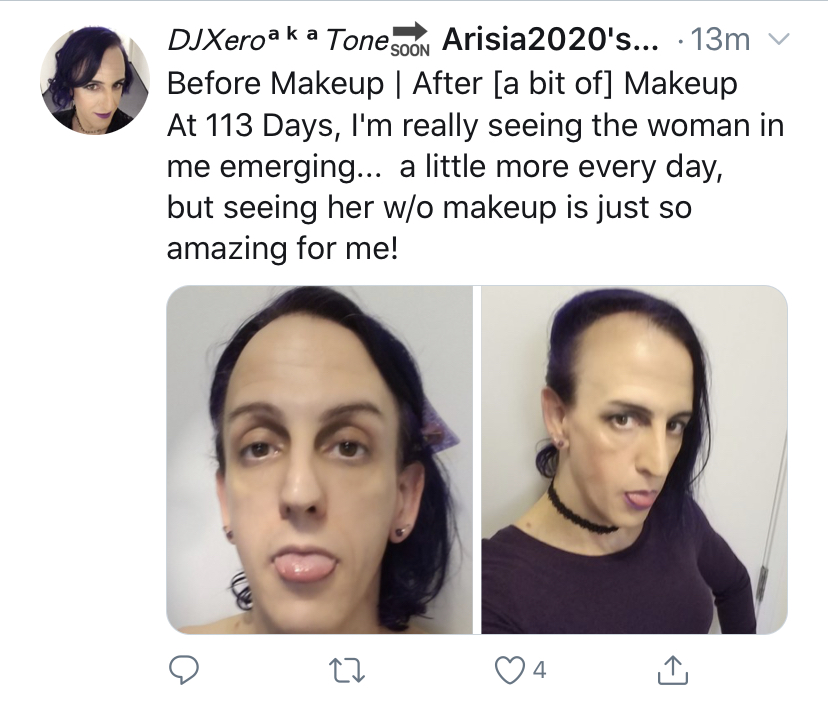Click the 'amazing for me!' text line
The width and height of the screenshot is (828, 705).
coord(283,248)
